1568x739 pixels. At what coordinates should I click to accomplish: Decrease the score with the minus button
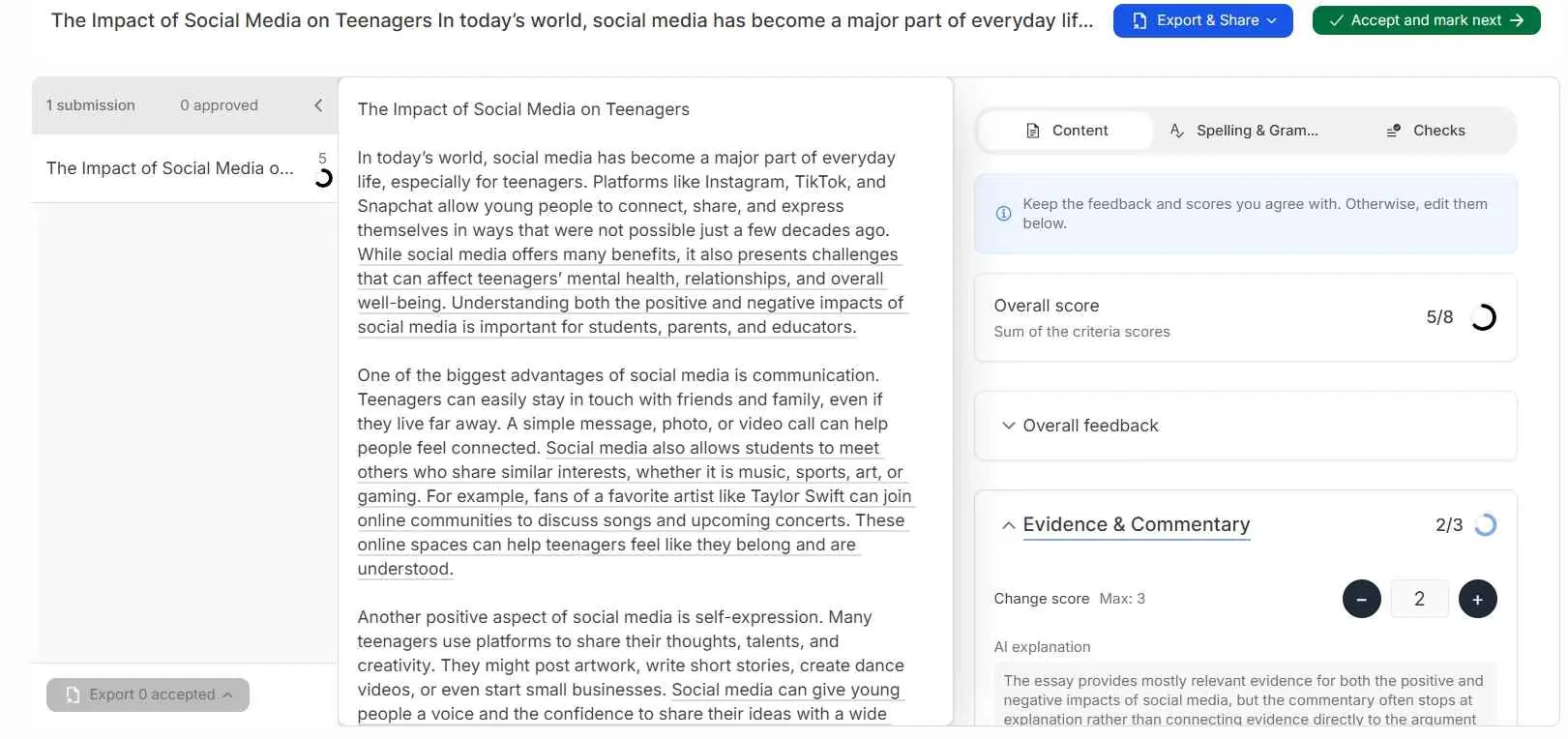click(x=1361, y=599)
